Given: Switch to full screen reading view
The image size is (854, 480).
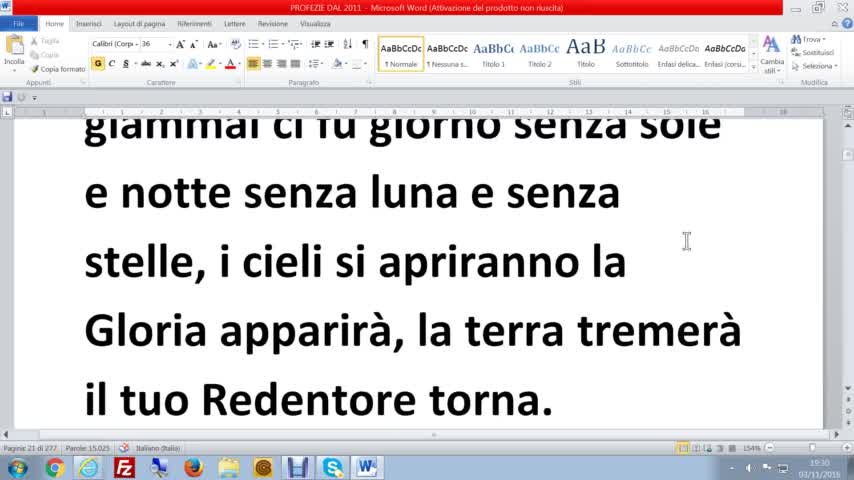Looking at the screenshot, I should point(696,448).
